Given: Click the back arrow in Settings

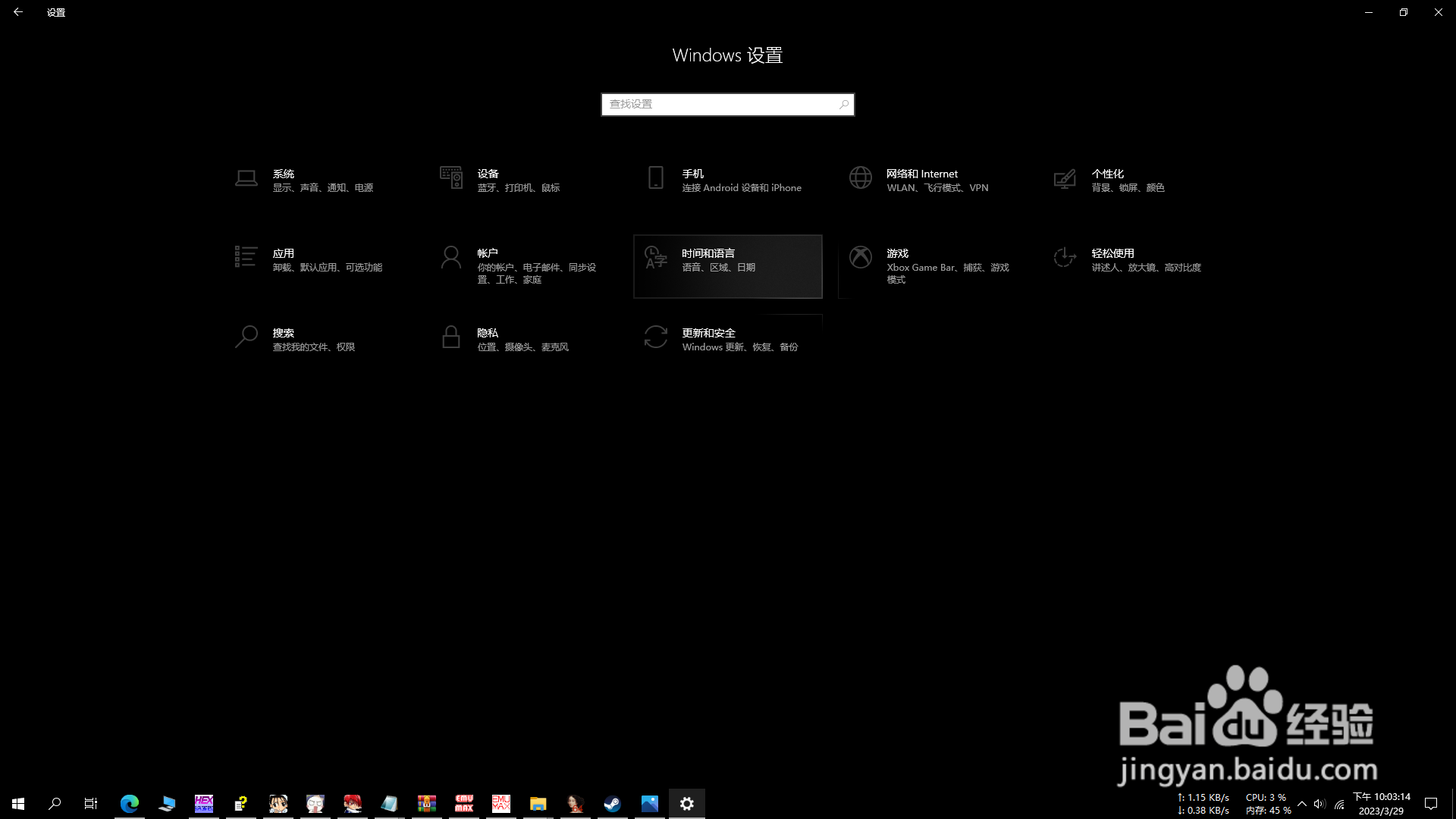Looking at the screenshot, I should point(18,12).
